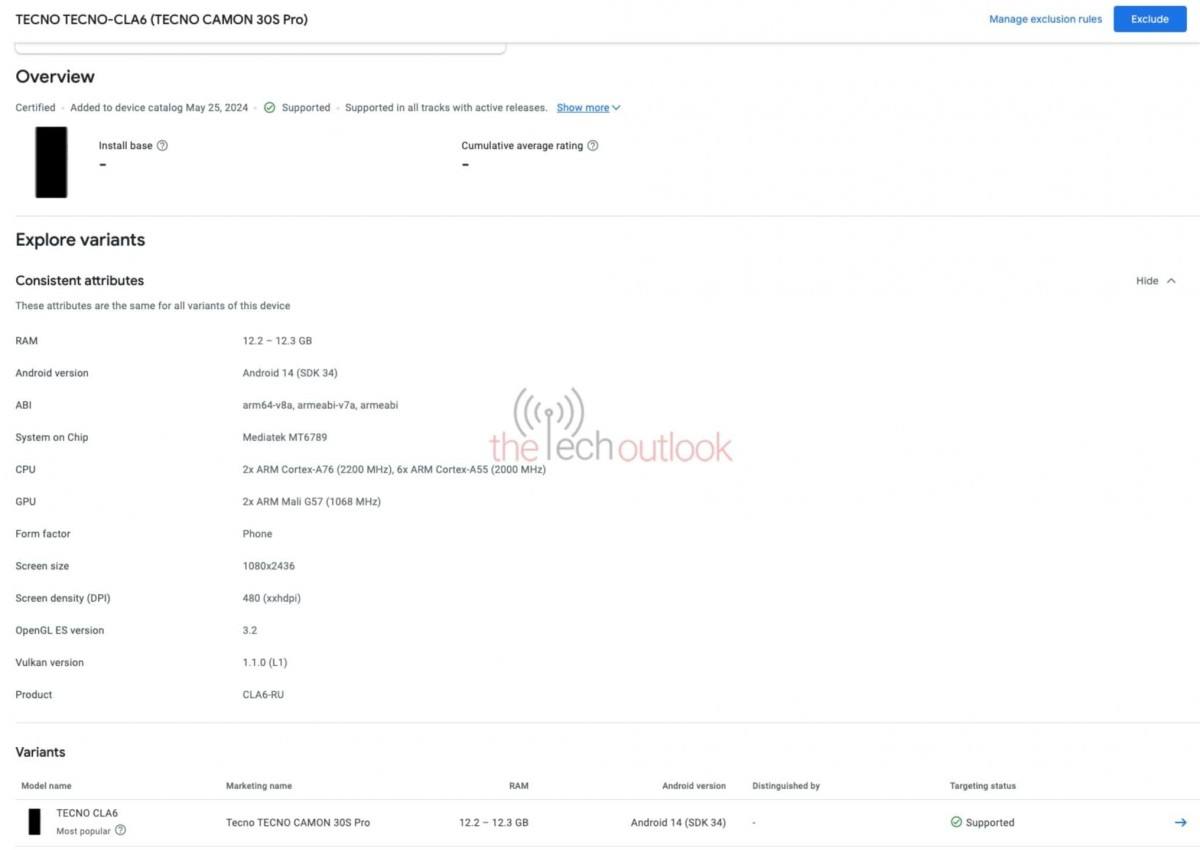
Task: Expand Show more supported tracks
Action: tap(588, 107)
